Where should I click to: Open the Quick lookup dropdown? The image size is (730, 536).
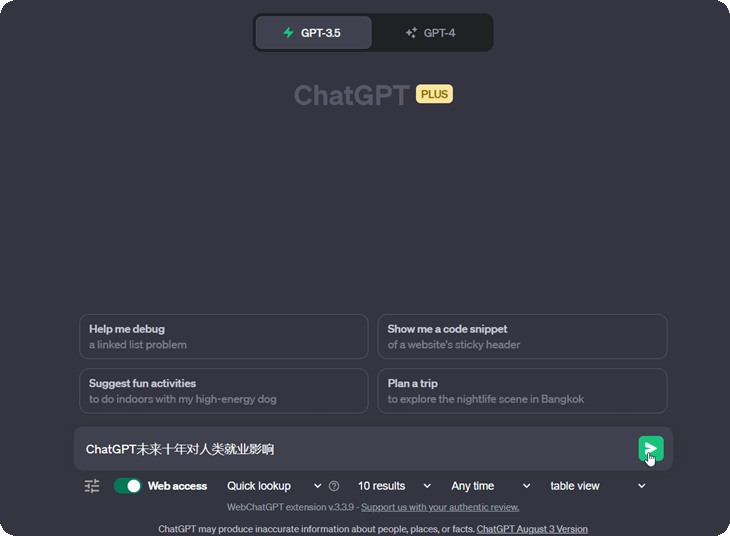click(x=274, y=486)
